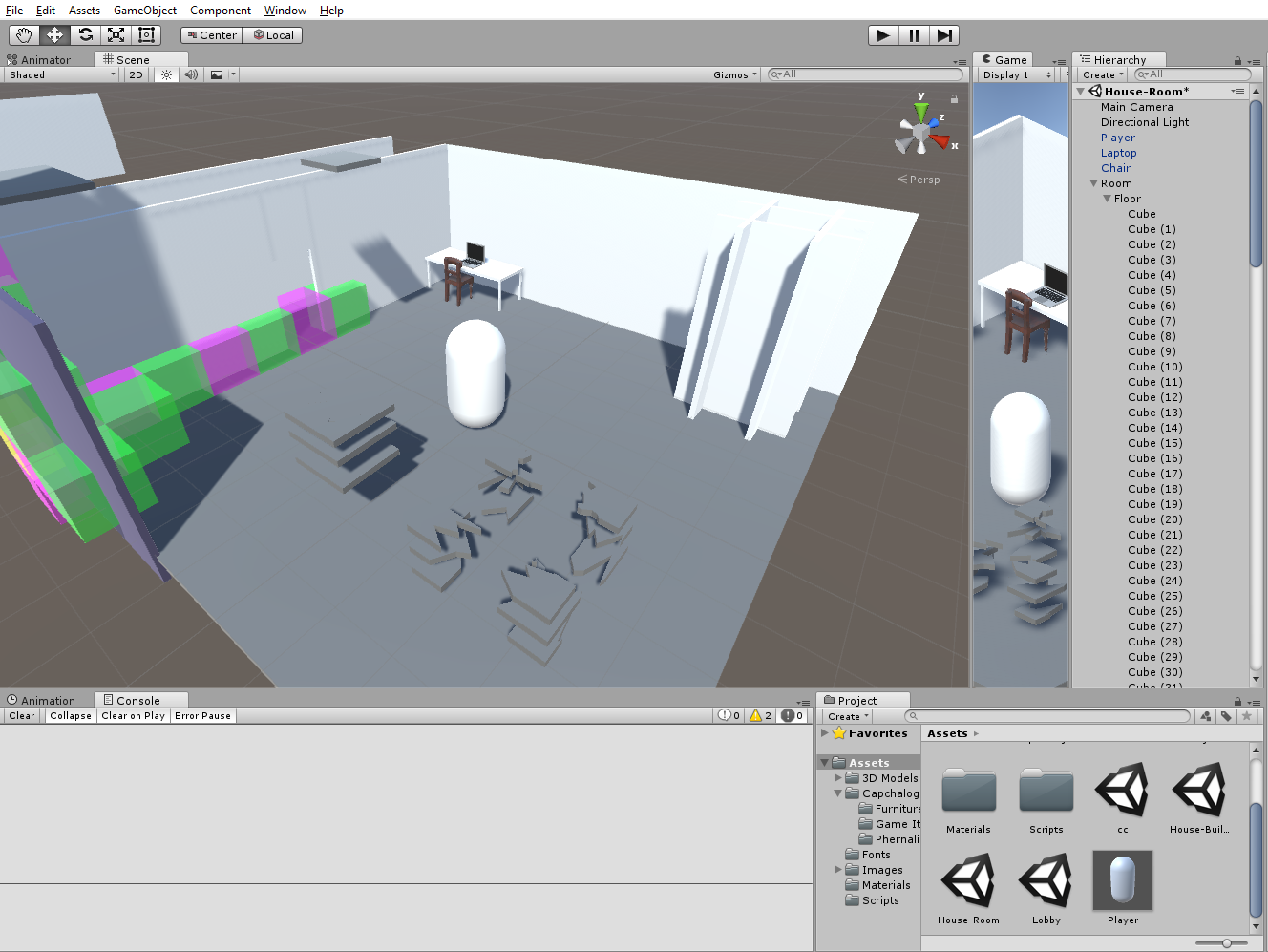Adjust the Project icon size slider

coord(1227,943)
